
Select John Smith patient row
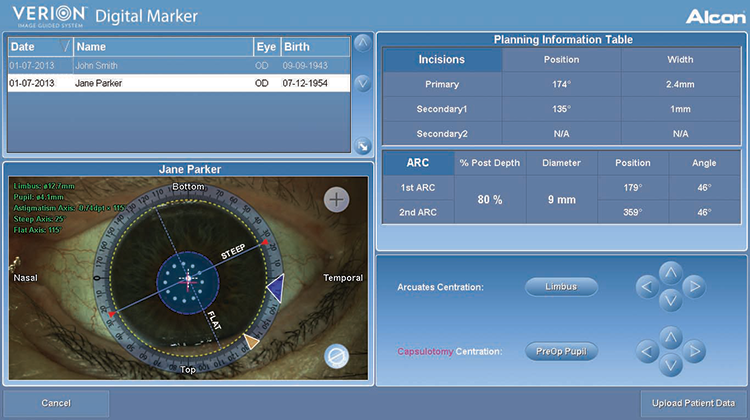pyautogui.click(x=178, y=66)
